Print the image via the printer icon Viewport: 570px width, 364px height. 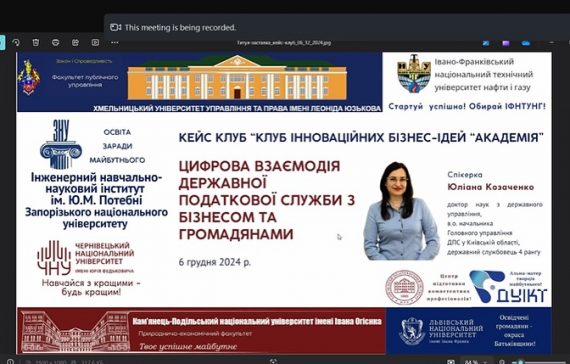[56, 43]
